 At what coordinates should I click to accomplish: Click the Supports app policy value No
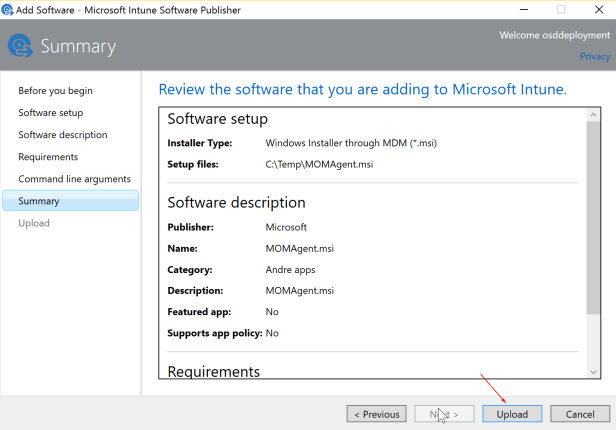(272, 333)
